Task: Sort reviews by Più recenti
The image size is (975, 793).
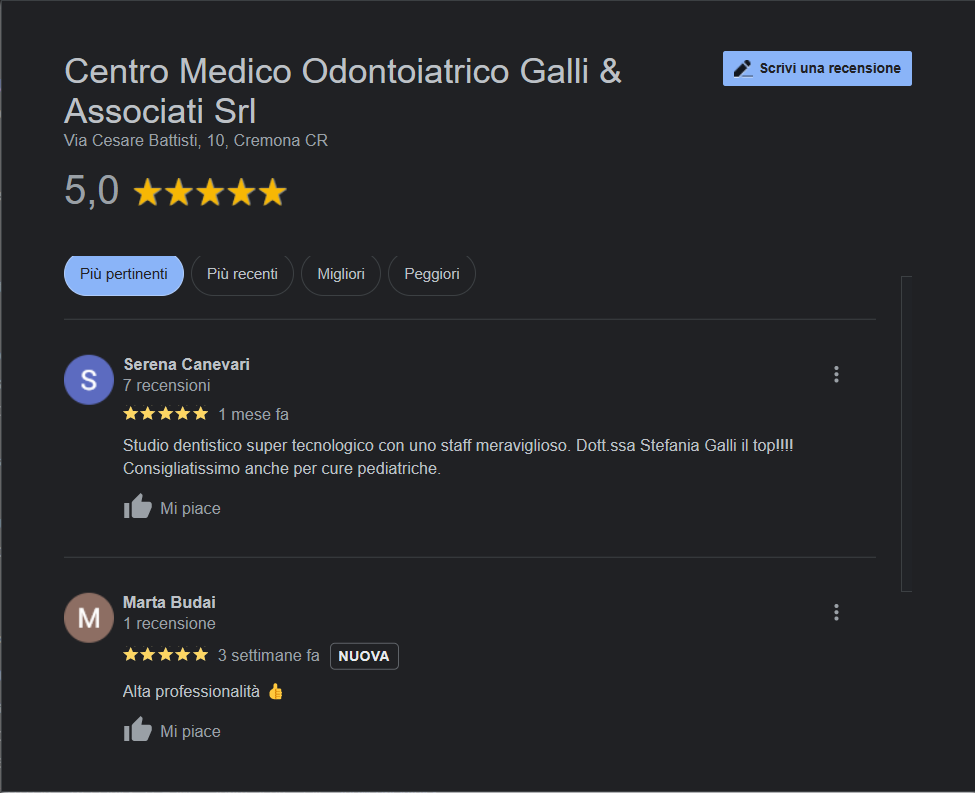Action: pos(242,274)
